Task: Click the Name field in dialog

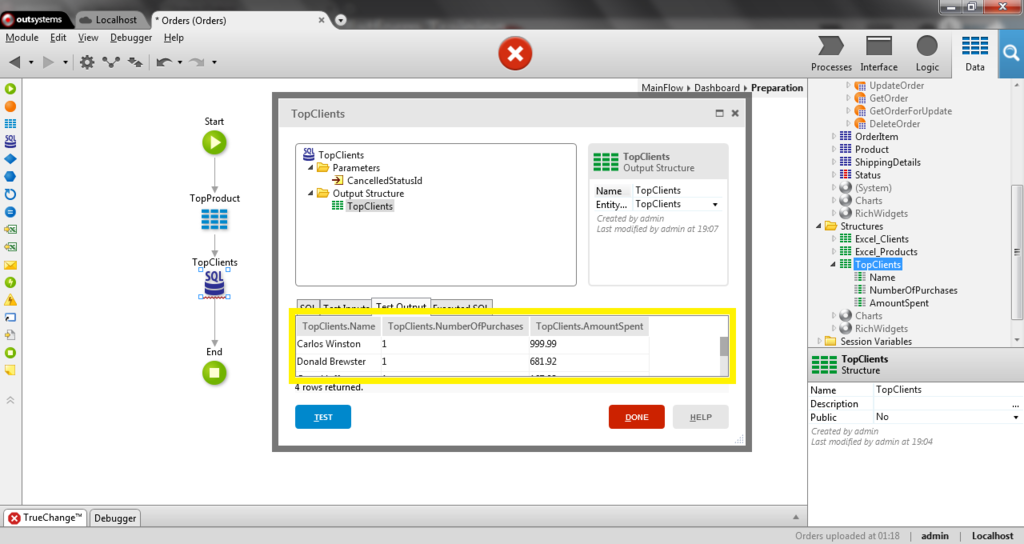Action: [x=679, y=190]
